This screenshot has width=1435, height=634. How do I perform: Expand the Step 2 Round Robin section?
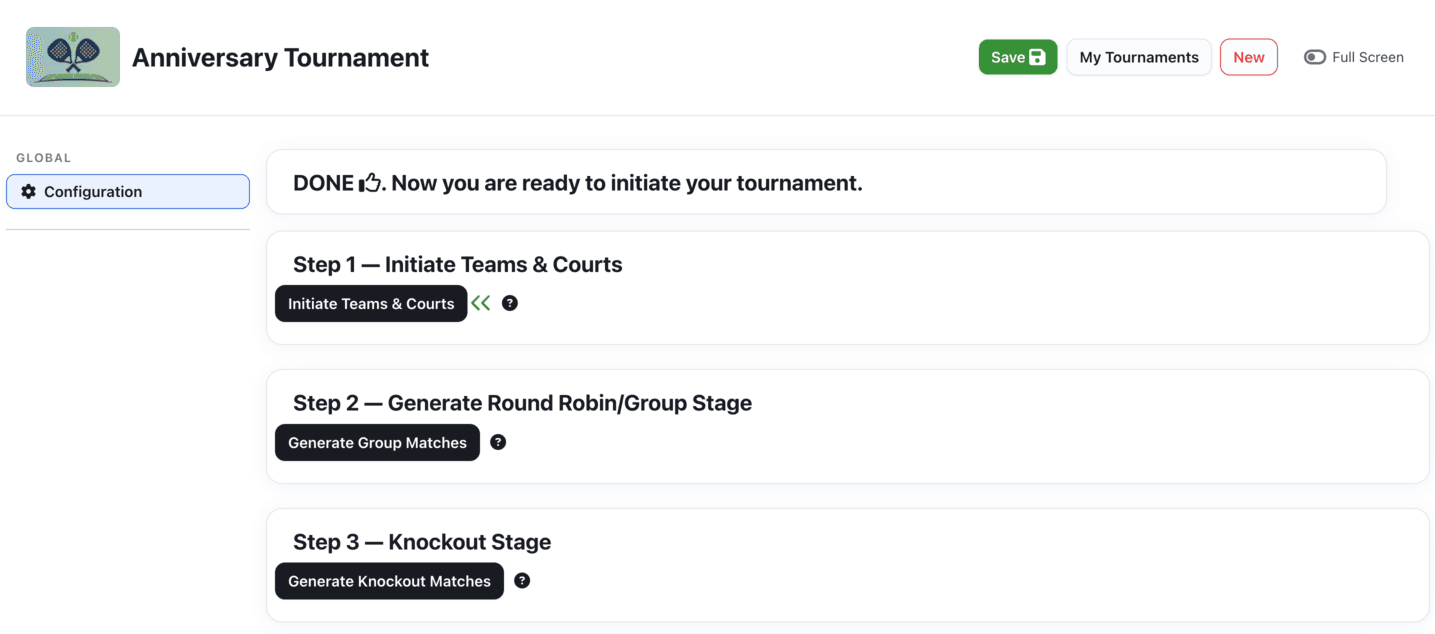point(522,402)
